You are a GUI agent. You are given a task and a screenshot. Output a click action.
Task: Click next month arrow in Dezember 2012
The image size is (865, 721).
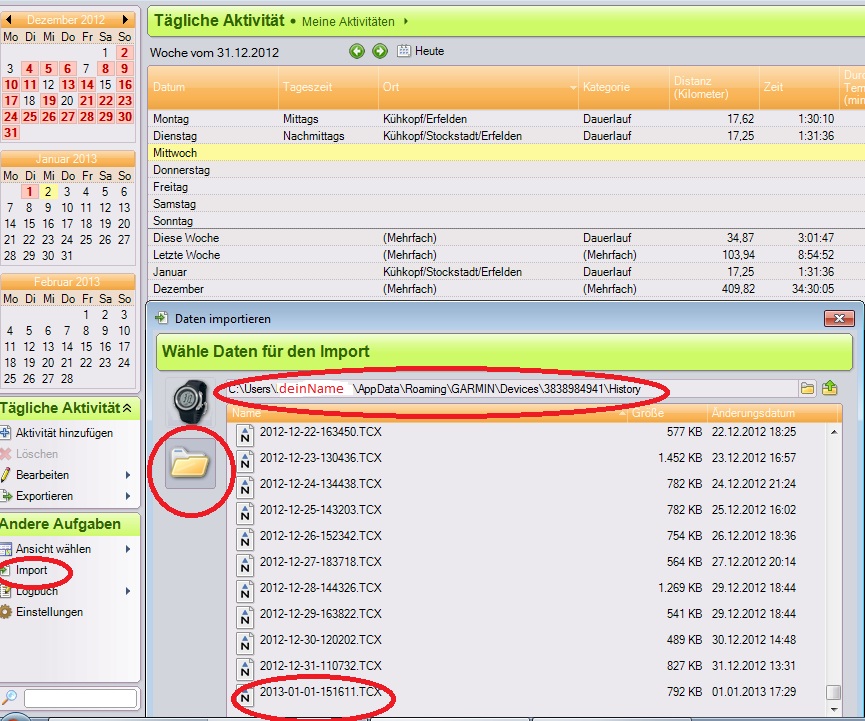pyautogui.click(x=126, y=20)
